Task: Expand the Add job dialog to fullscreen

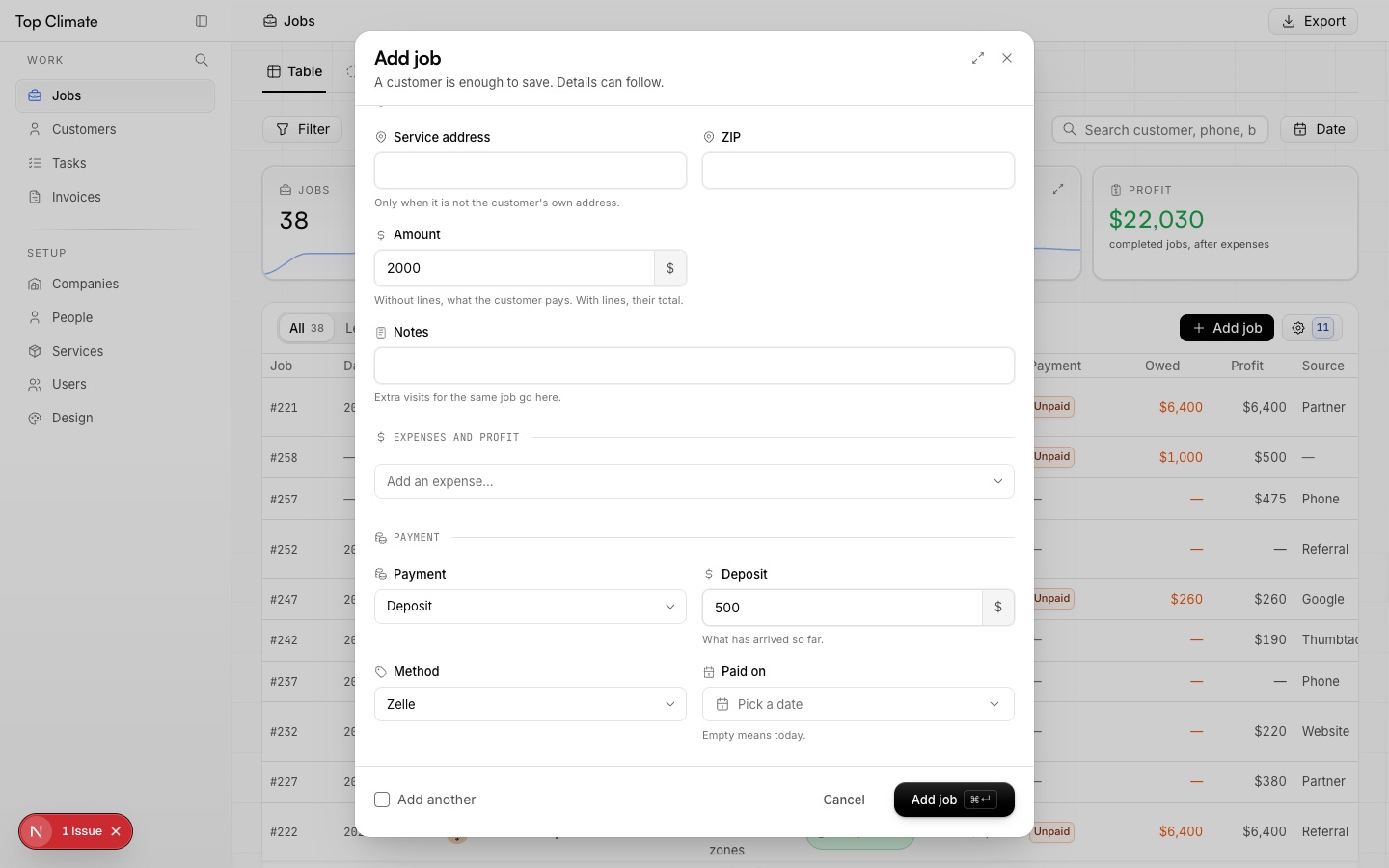Action: (x=978, y=58)
